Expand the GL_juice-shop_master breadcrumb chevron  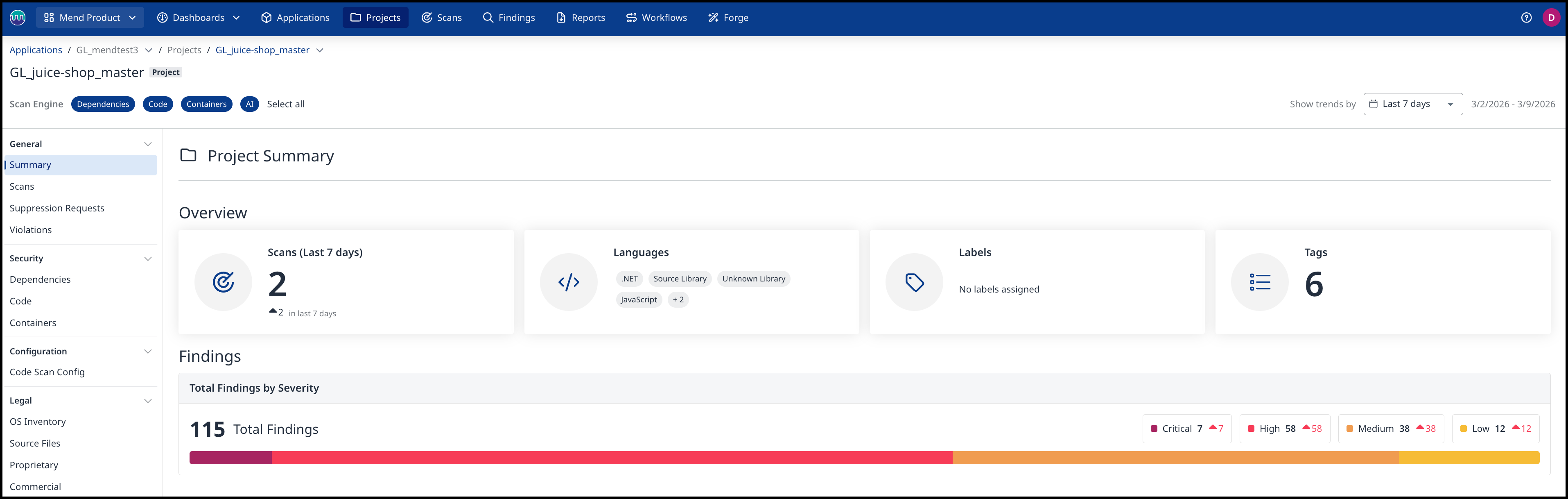click(320, 50)
